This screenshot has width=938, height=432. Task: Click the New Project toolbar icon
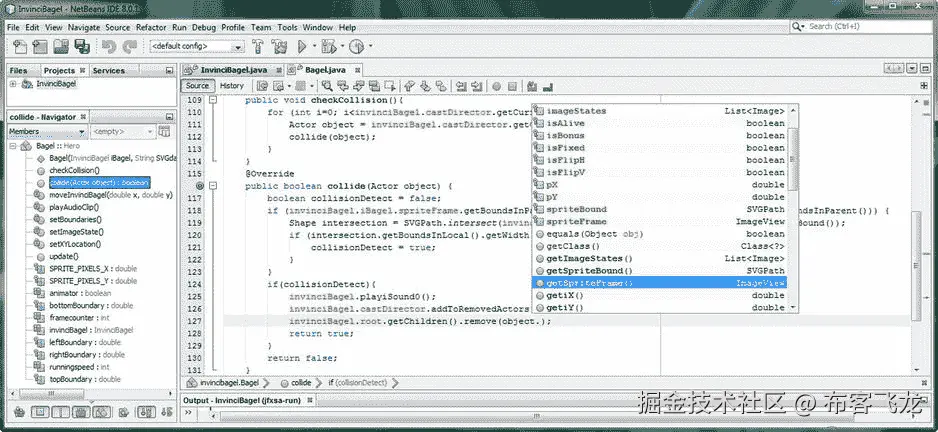coord(40,47)
